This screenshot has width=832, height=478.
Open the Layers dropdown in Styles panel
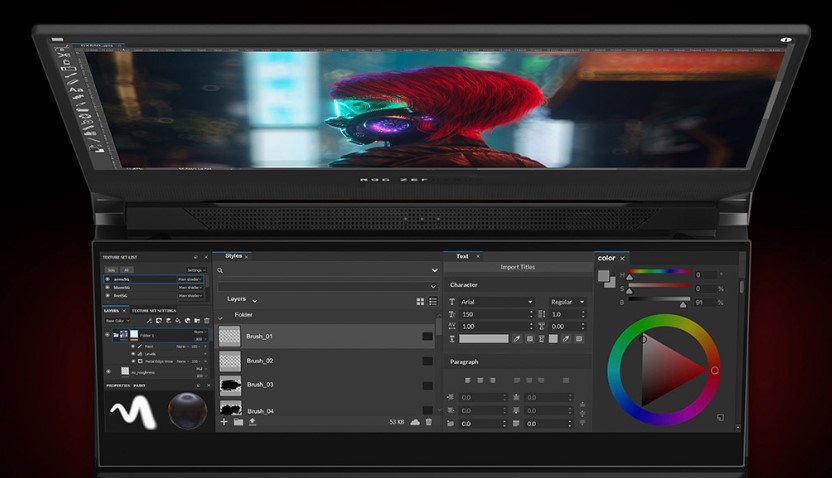(x=242, y=300)
